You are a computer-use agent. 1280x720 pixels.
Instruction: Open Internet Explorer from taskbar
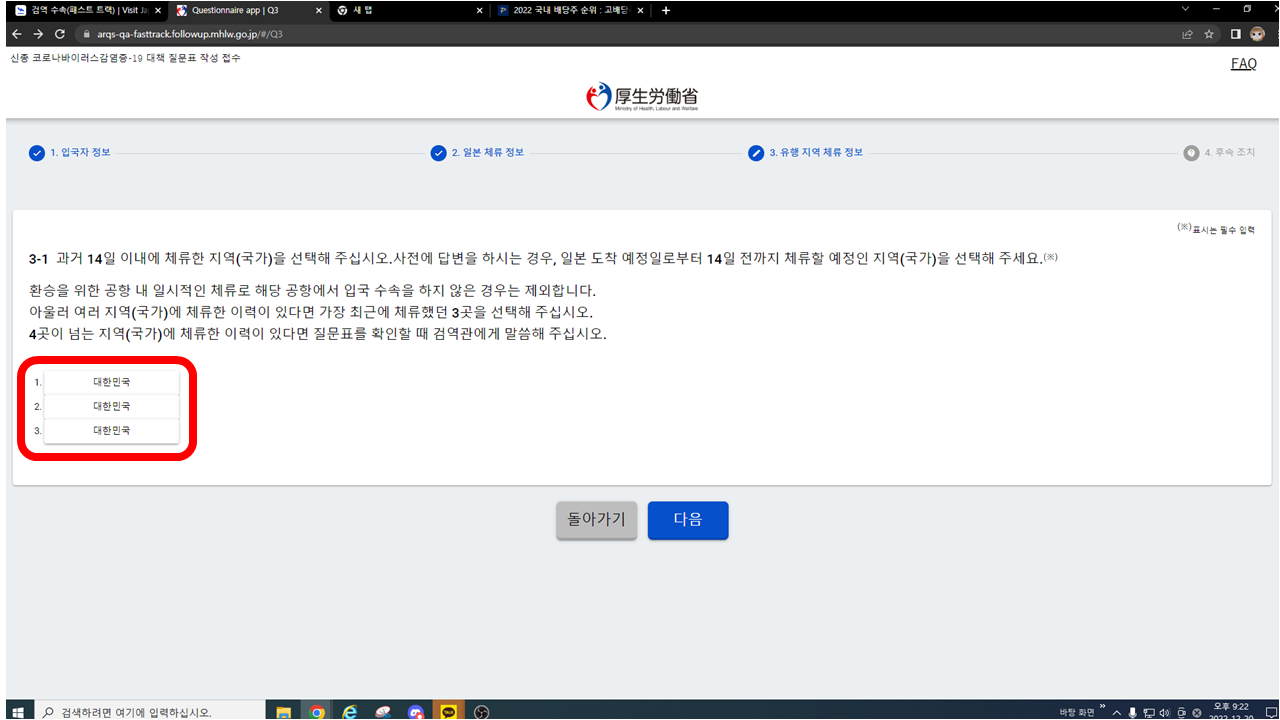tap(350, 712)
